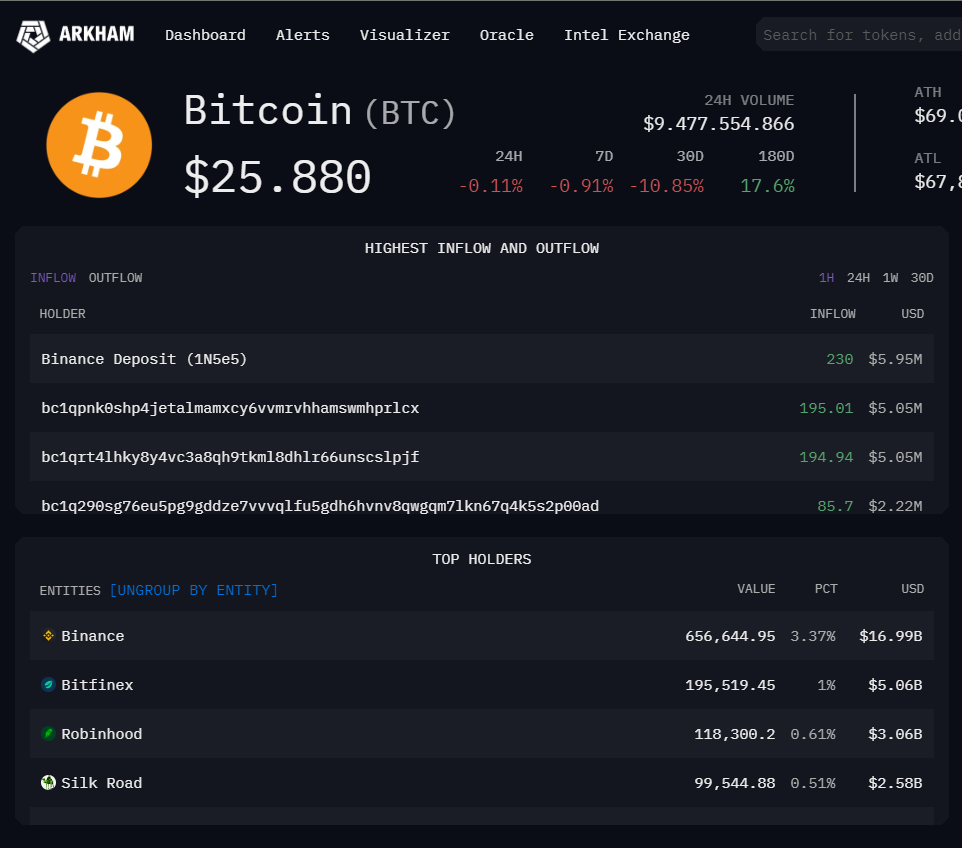Screen dimensions: 962x848
Task: Click the 24H change -0.11%
Action: coord(491,186)
